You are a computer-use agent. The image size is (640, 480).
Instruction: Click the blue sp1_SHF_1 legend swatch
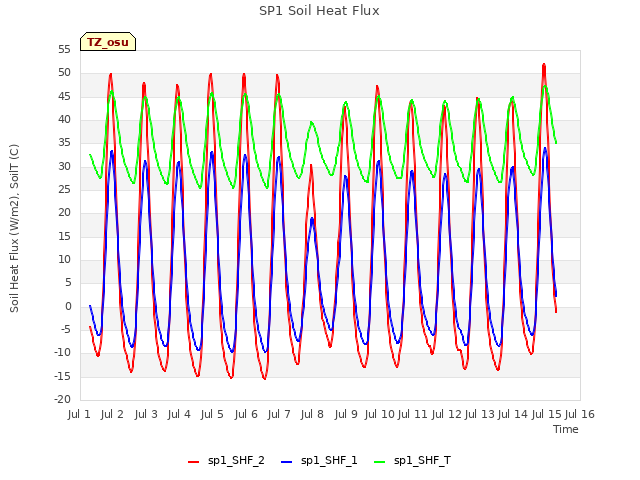[x=287, y=462]
